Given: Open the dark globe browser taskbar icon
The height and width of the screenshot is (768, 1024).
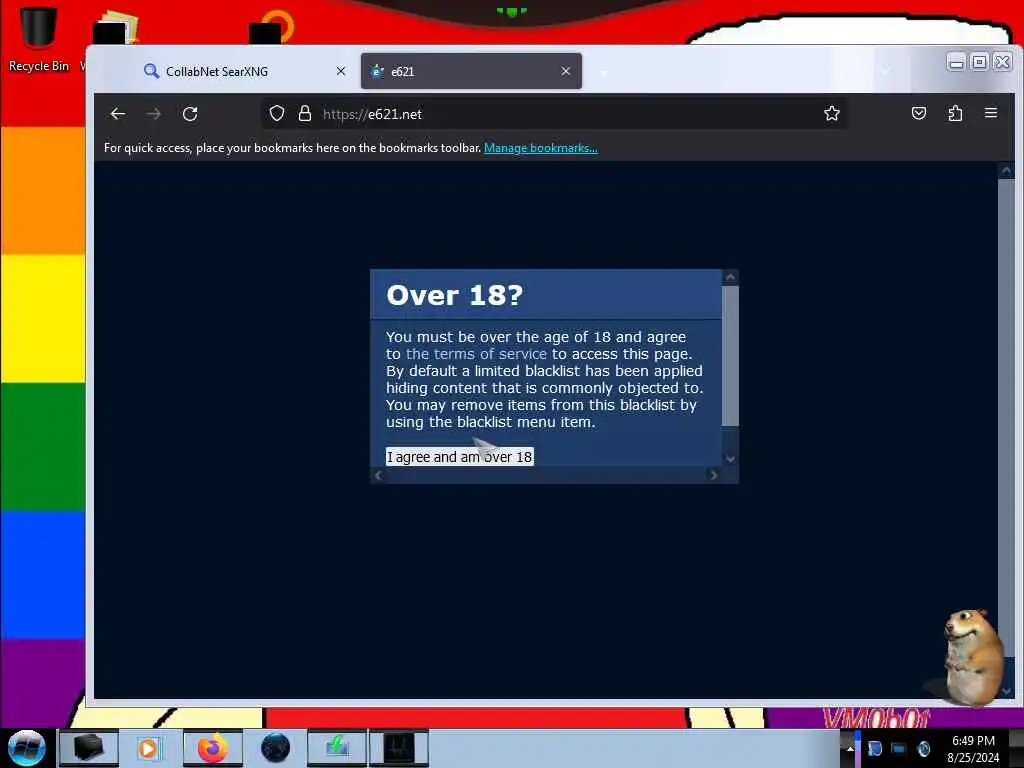Looking at the screenshot, I should point(275,748).
